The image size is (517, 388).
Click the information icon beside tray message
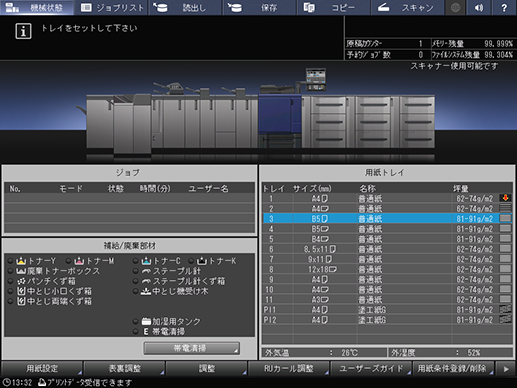(23, 31)
